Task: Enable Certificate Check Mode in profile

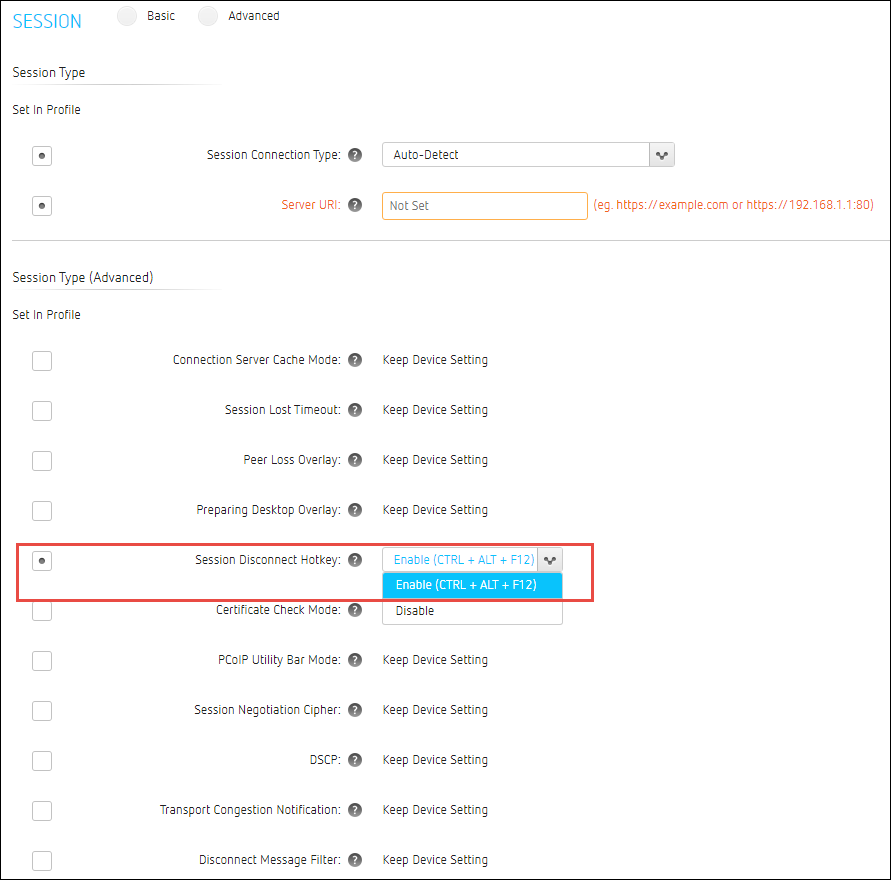Action: point(42,612)
